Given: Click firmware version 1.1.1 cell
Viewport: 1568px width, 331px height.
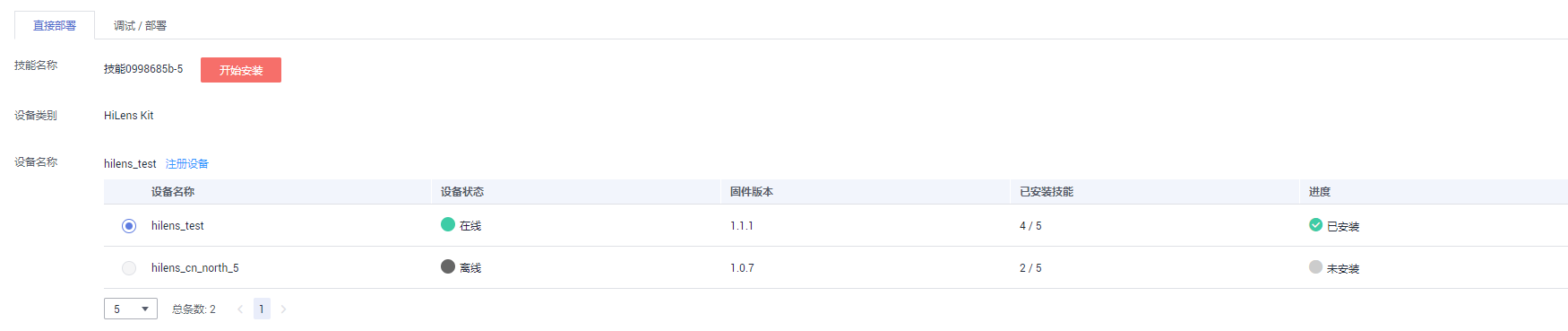Looking at the screenshot, I should (x=742, y=226).
